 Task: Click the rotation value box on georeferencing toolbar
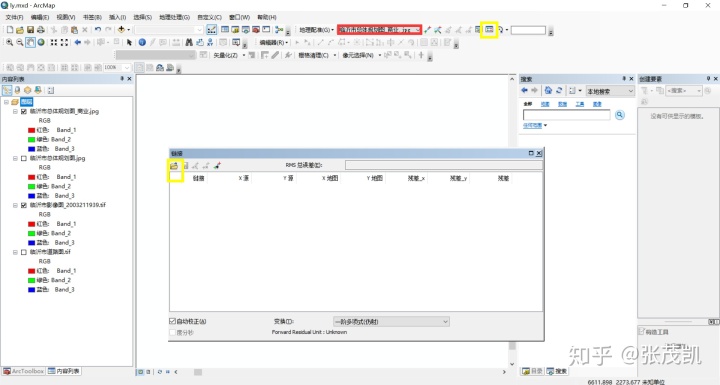click(x=528, y=30)
